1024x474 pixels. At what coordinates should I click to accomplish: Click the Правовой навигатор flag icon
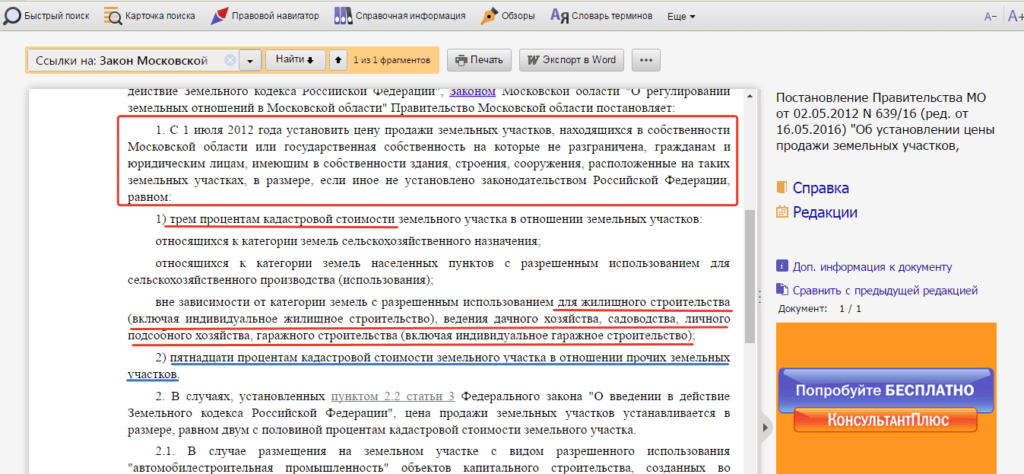pos(219,16)
